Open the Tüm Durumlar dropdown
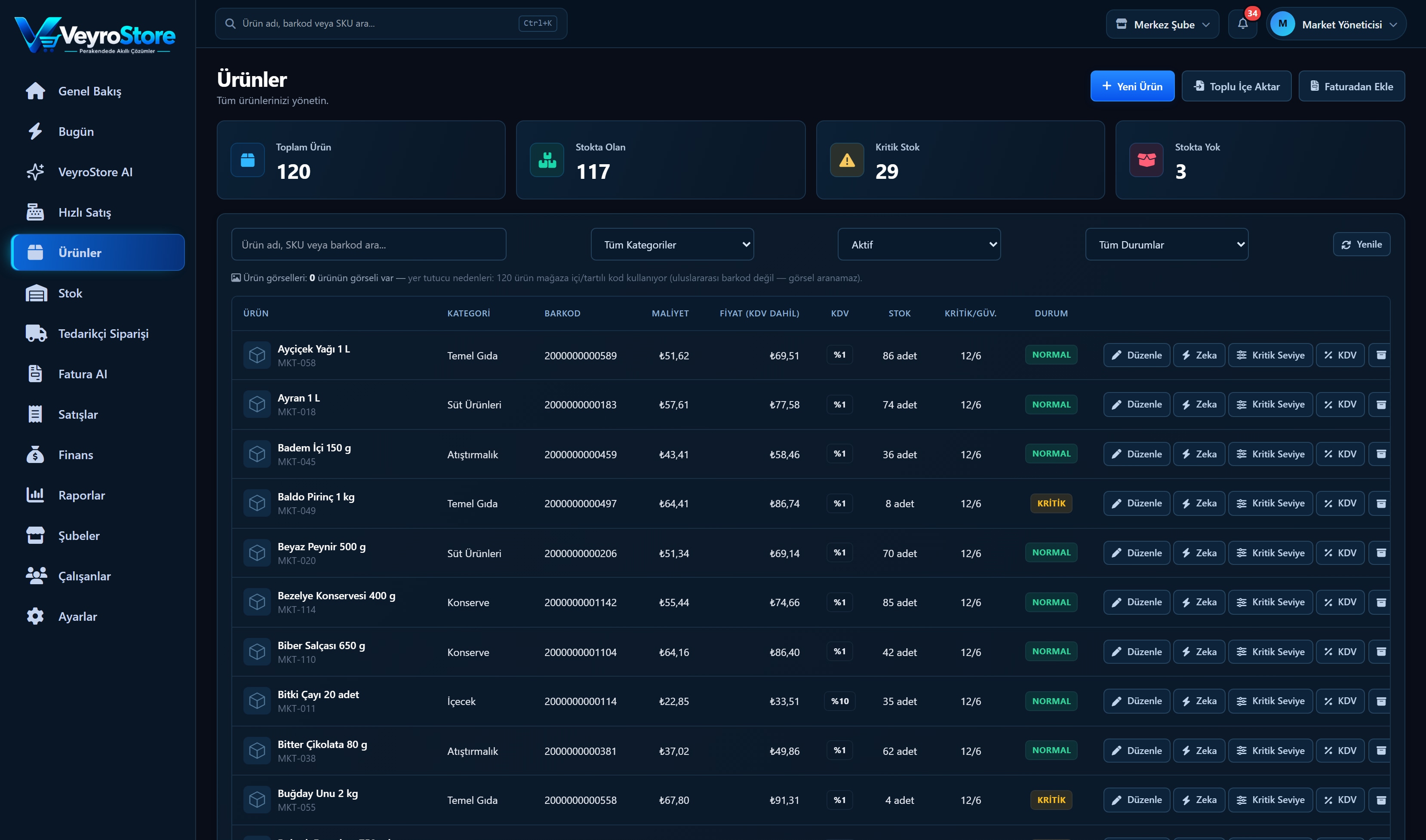The height and width of the screenshot is (840, 1426). [x=1166, y=245]
